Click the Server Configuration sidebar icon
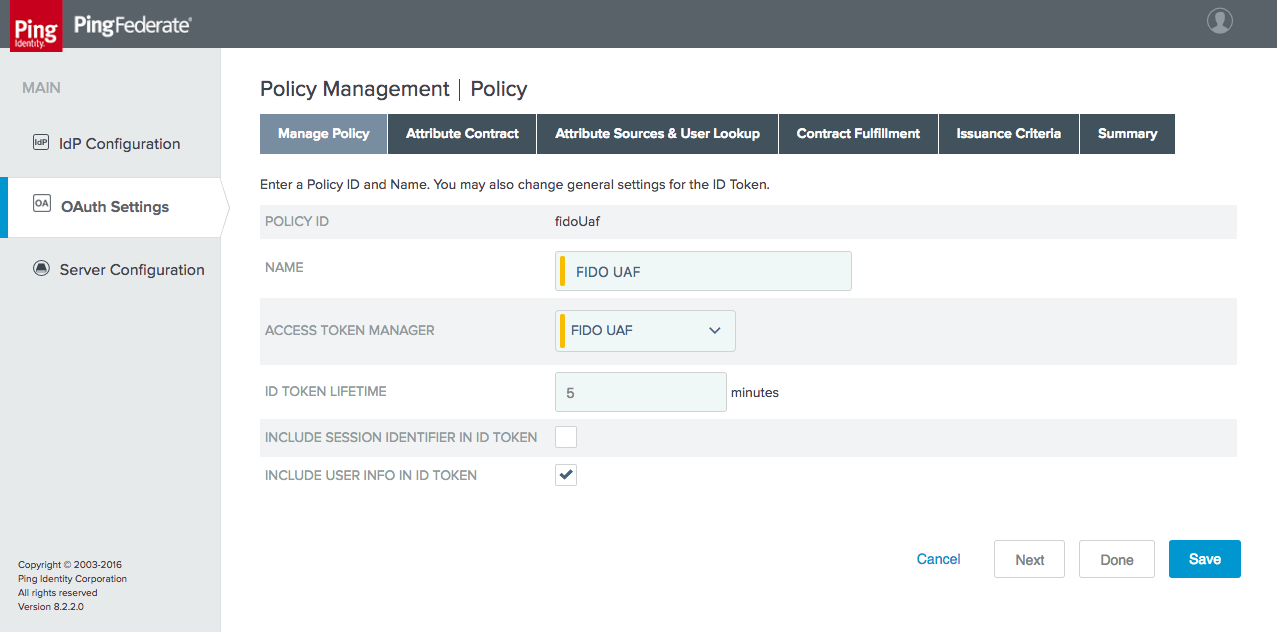Image resolution: width=1277 pixels, height=632 pixels. point(41,269)
